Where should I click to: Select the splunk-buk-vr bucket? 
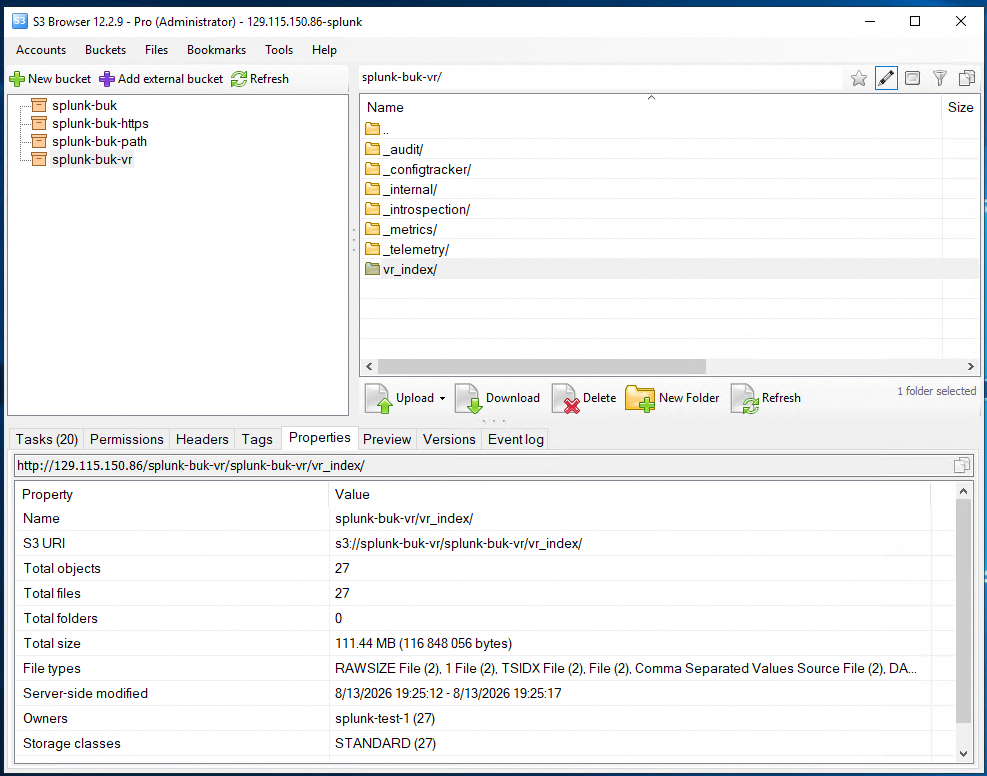pyautogui.click(x=92, y=159)
